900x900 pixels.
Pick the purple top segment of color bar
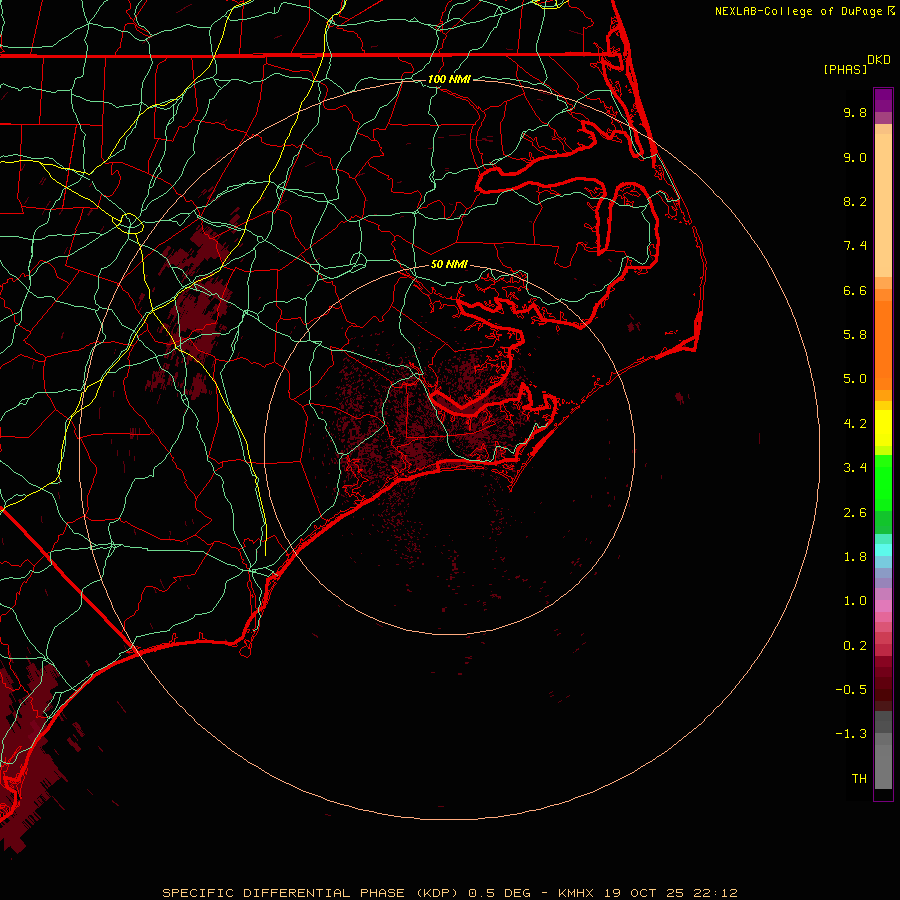click(883, 100)
